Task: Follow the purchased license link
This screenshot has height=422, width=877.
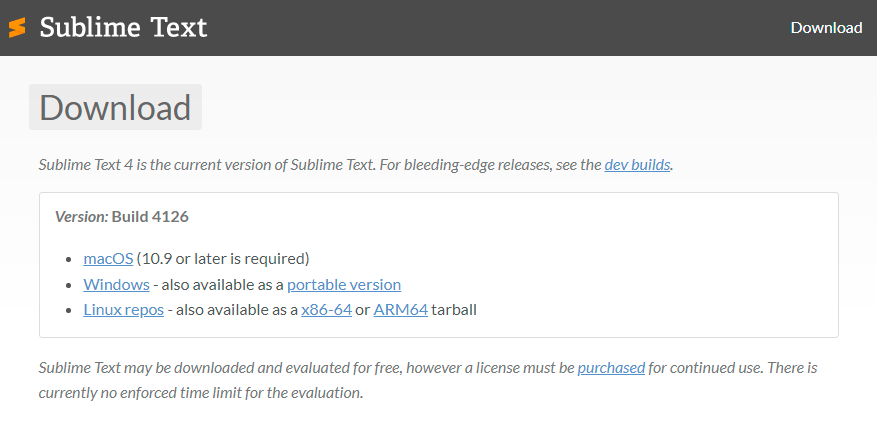Action: tap(611, 367)
